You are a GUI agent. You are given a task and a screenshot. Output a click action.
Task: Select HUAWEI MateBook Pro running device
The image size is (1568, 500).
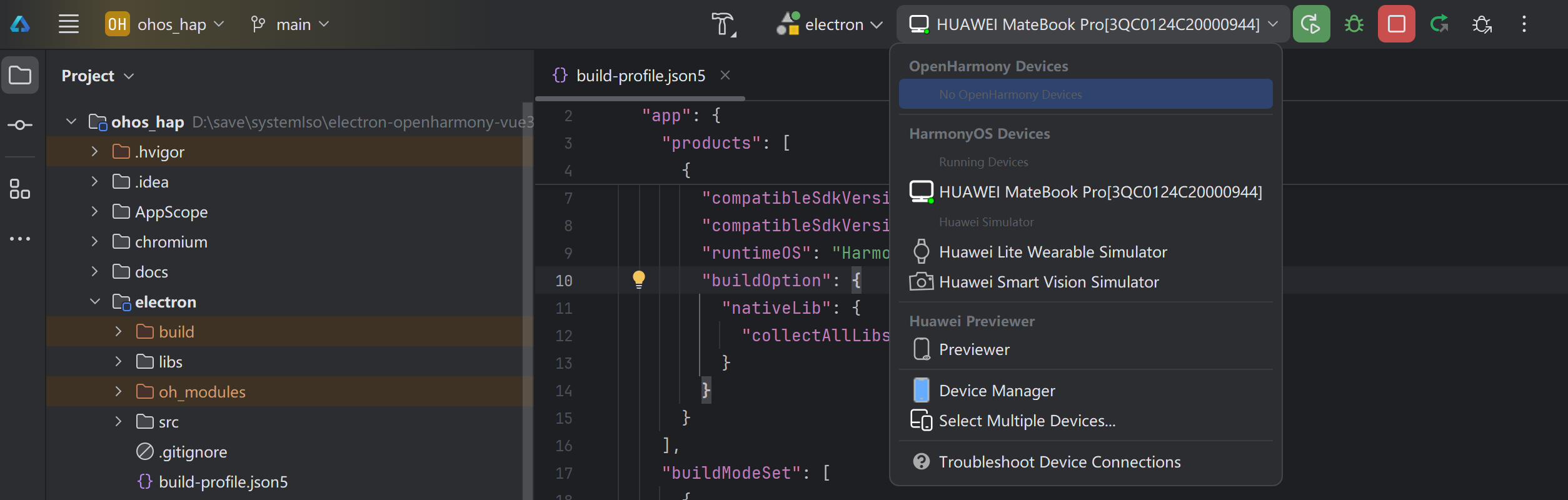coord(1085,191)
